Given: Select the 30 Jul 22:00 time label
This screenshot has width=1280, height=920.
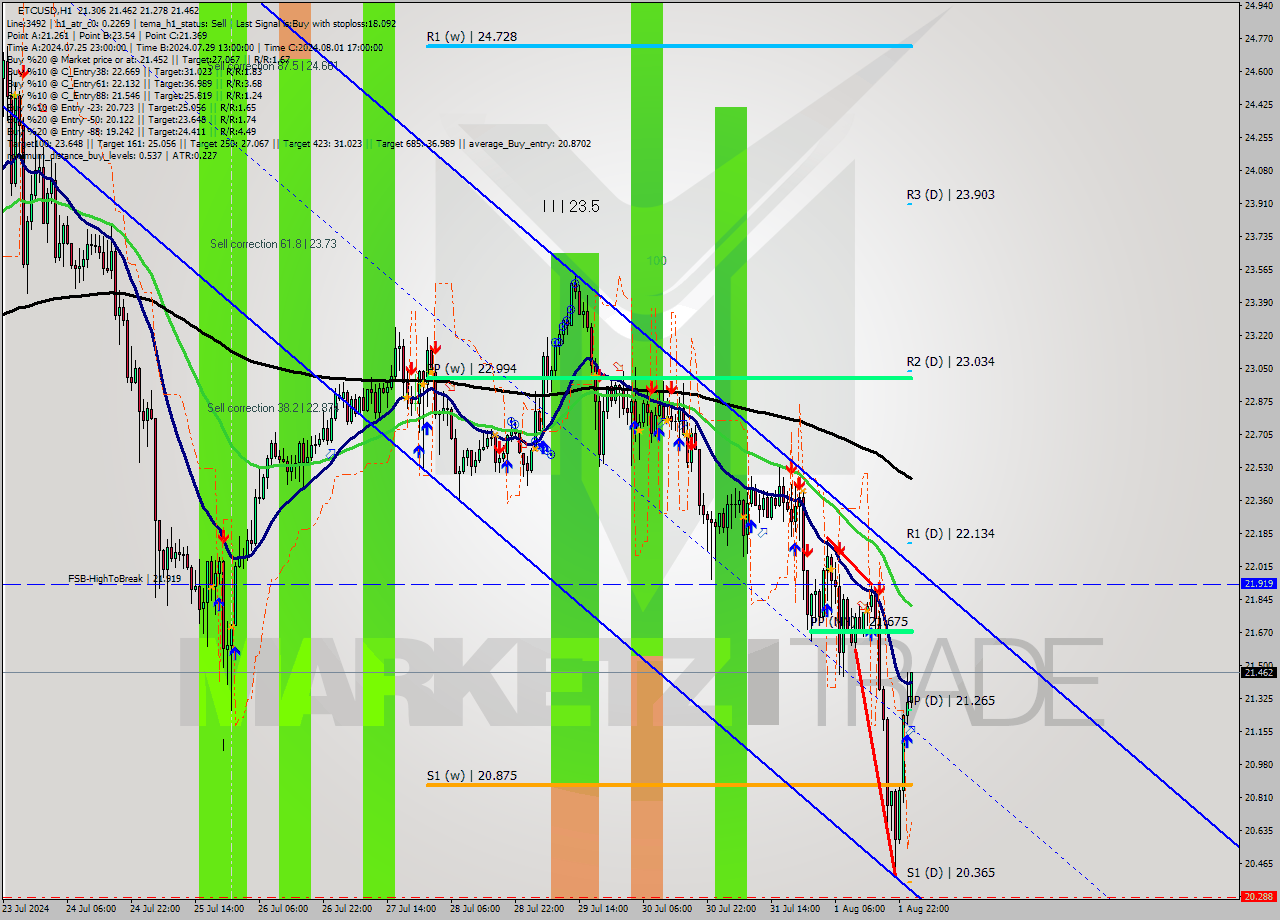Looking at the screenshot, I should [x=731, y=910].
